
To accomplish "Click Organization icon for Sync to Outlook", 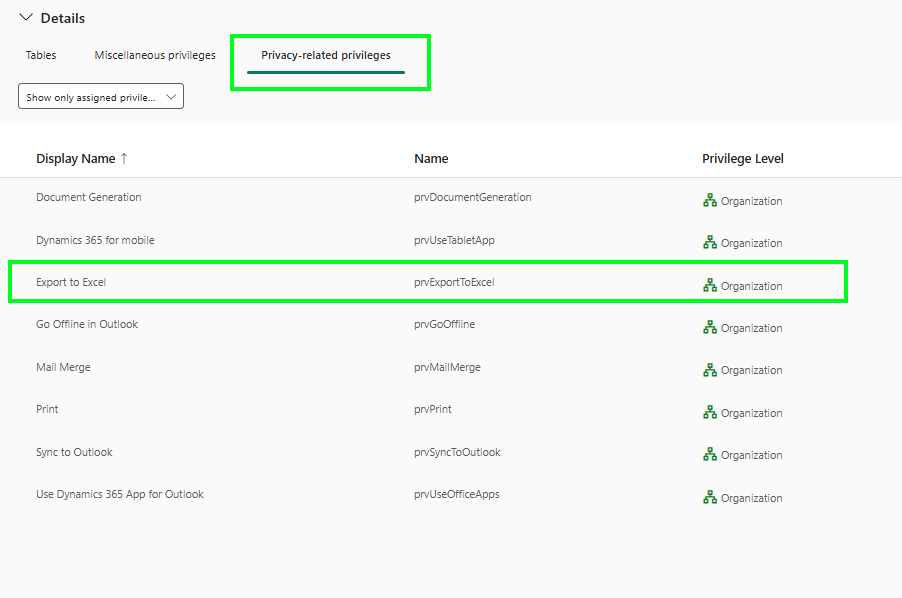I will 710,455.
